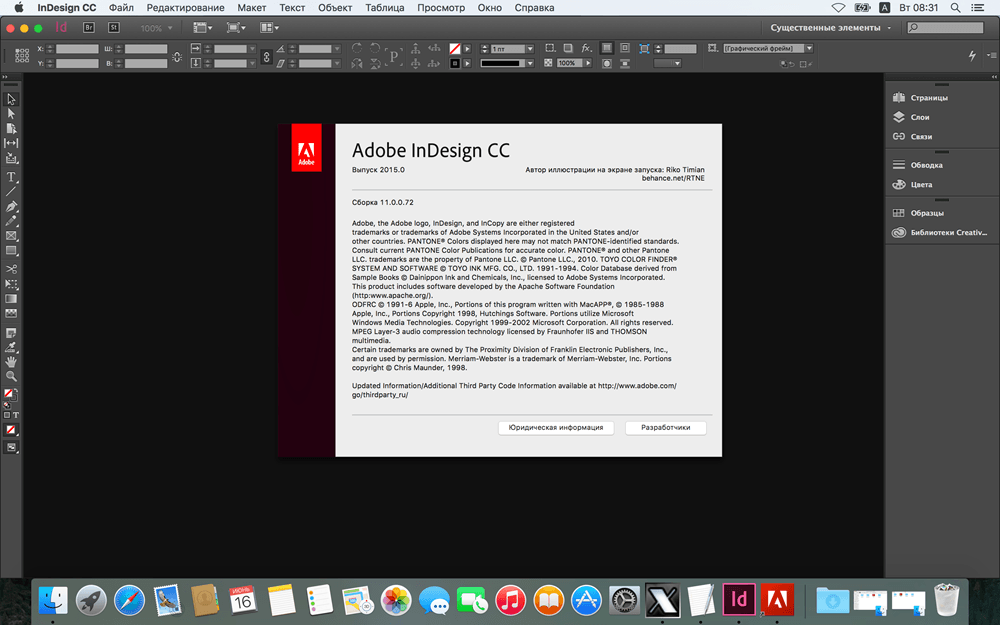Open the Макет menu

click(x=251, y=8)
